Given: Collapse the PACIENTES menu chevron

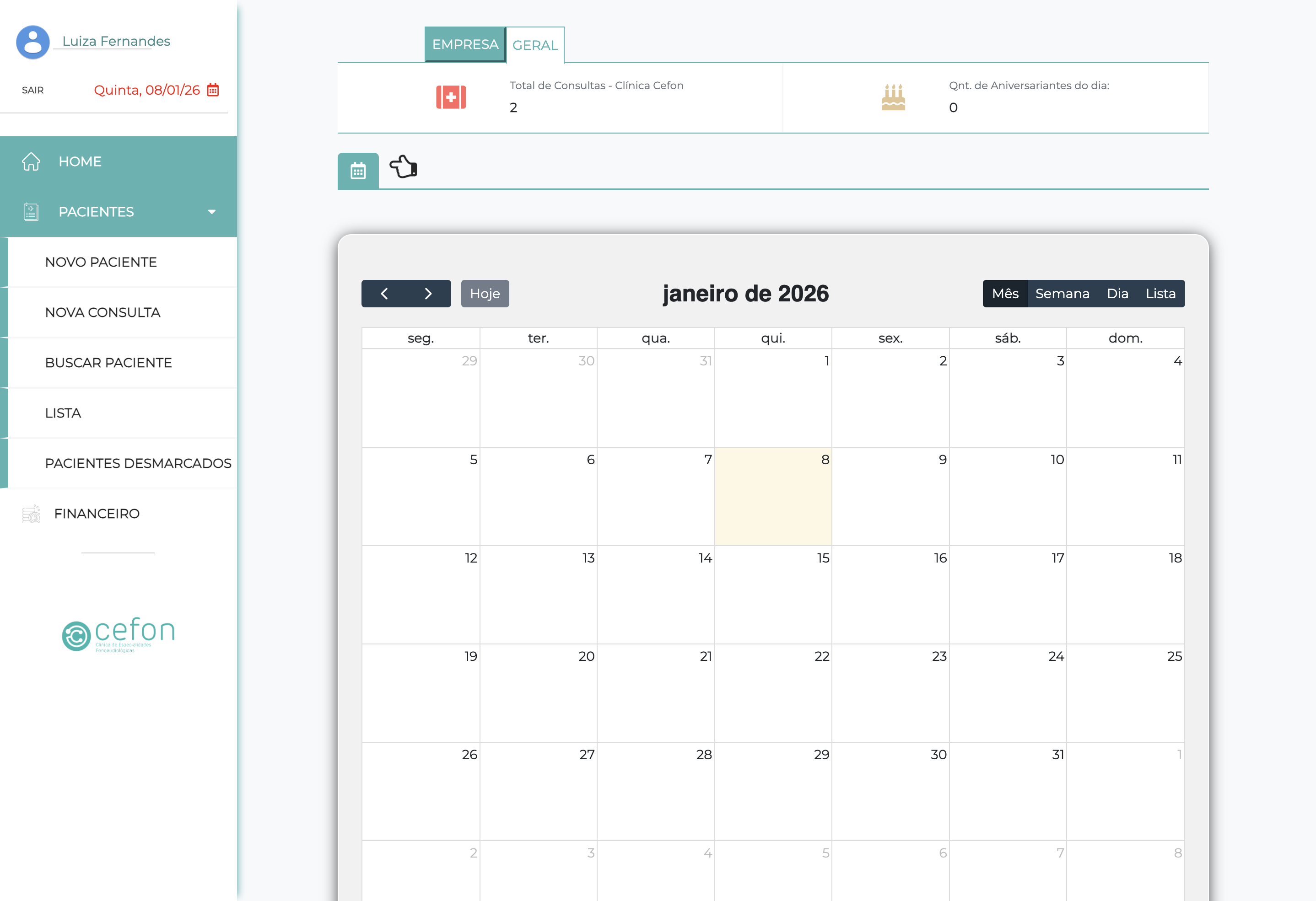Looking at the screenshot, I should 212,212.
